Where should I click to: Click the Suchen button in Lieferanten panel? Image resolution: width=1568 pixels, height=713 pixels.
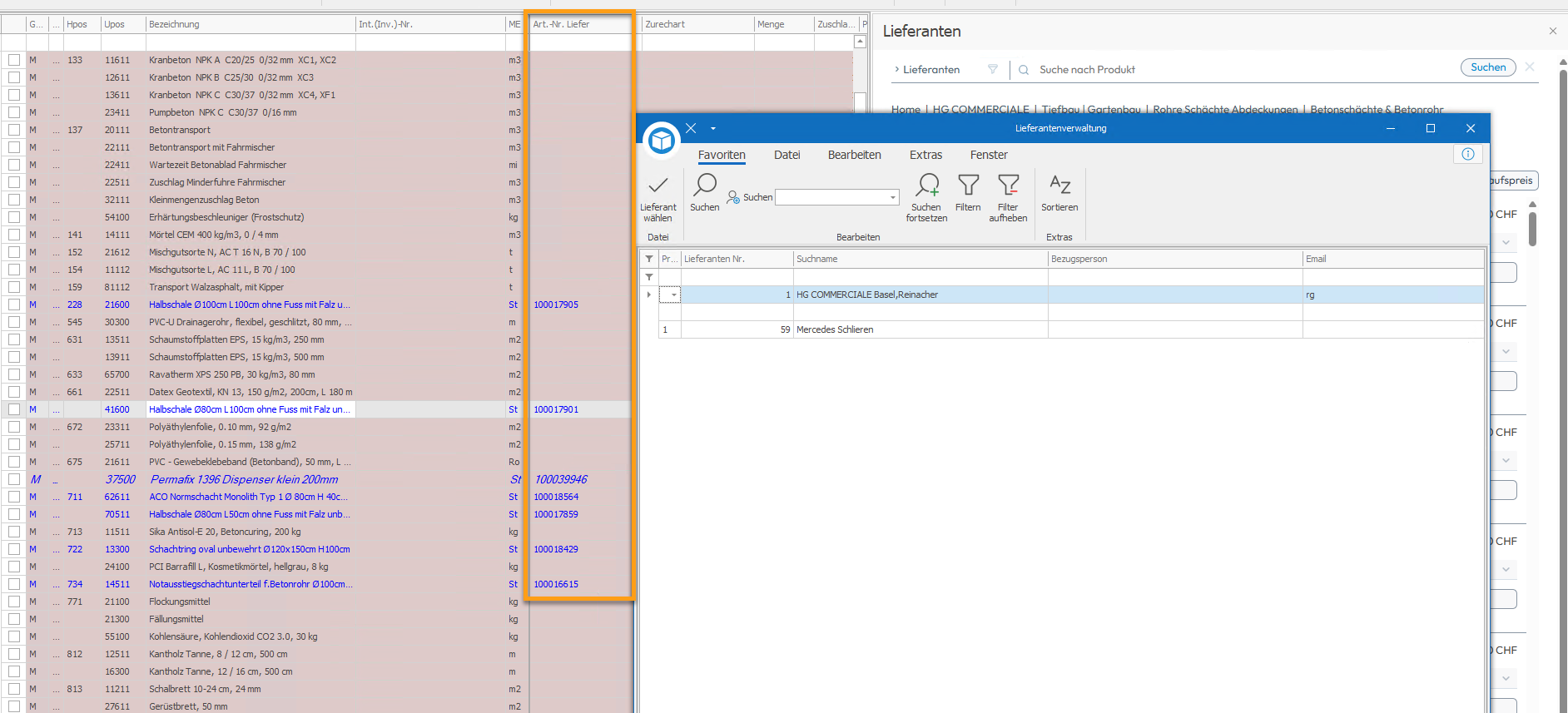(1488, 67)
